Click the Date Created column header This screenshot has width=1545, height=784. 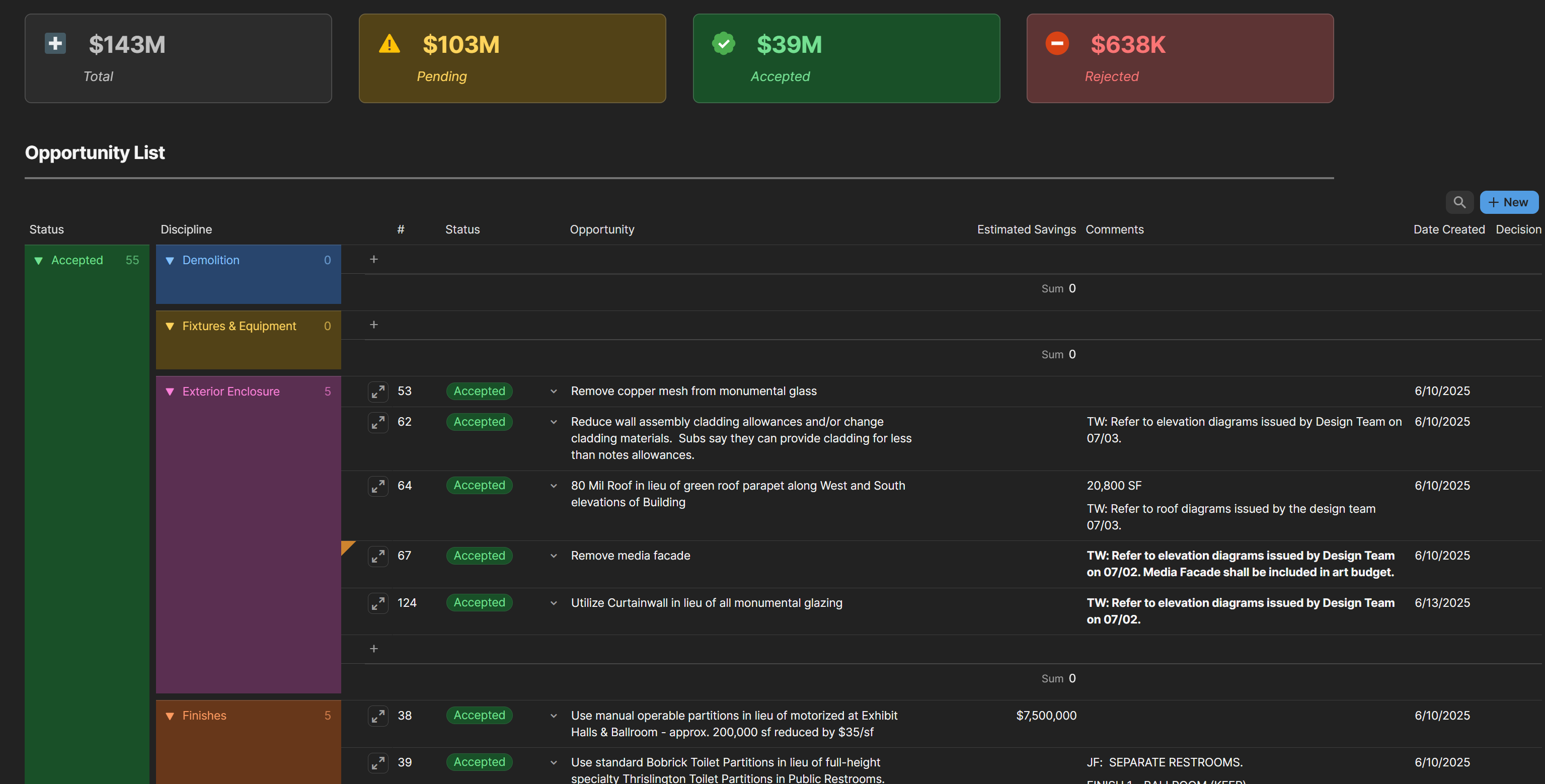pos(1448,229)
